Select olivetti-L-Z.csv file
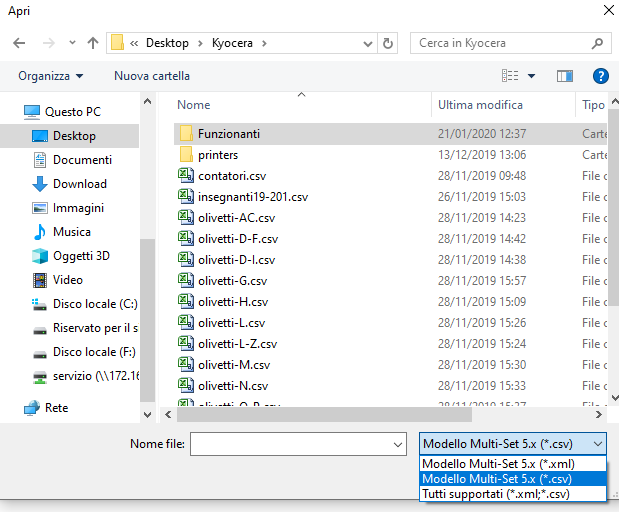This screenshot has height=512, width=619. tap(238, 343)
